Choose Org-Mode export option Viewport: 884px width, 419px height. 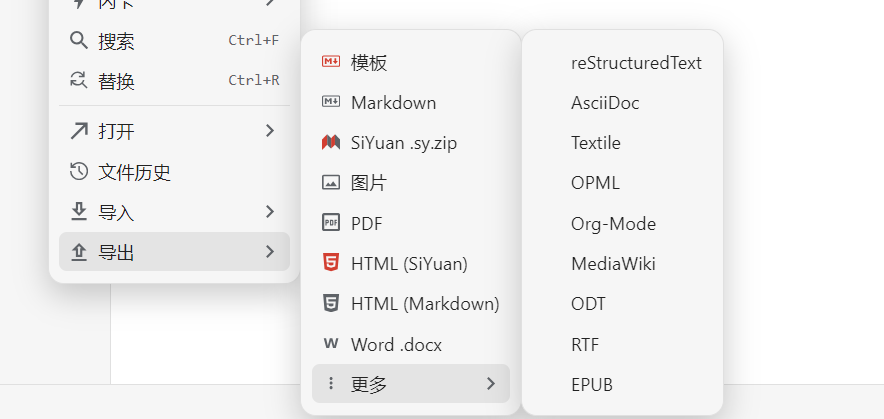613,224
